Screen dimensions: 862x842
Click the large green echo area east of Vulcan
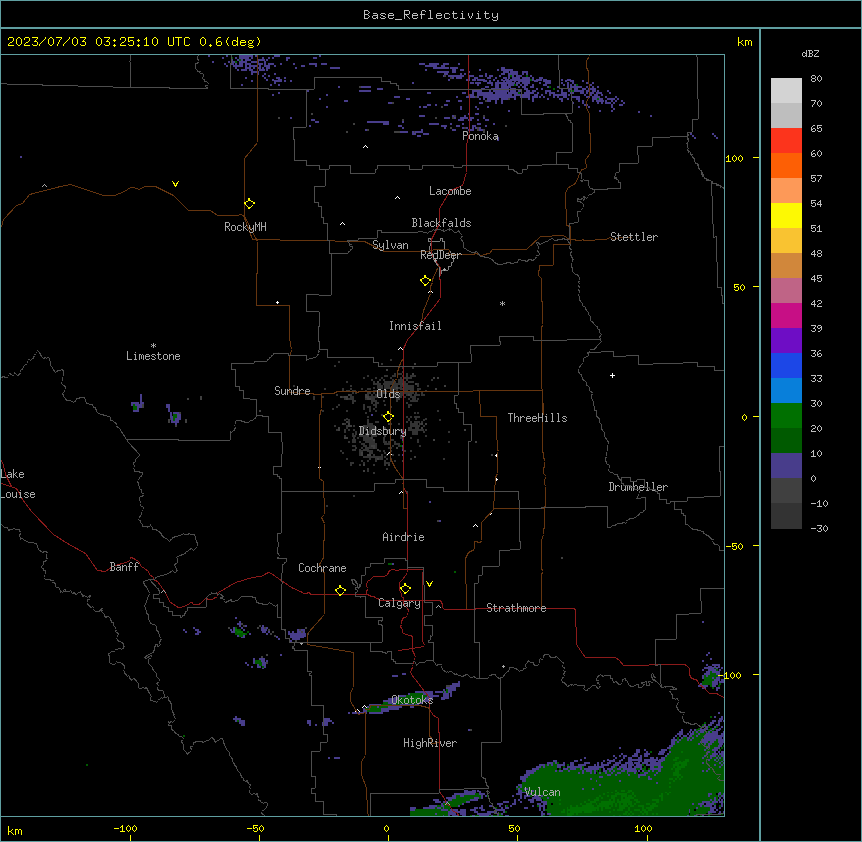pyautogui.click(x=632, y=786)
